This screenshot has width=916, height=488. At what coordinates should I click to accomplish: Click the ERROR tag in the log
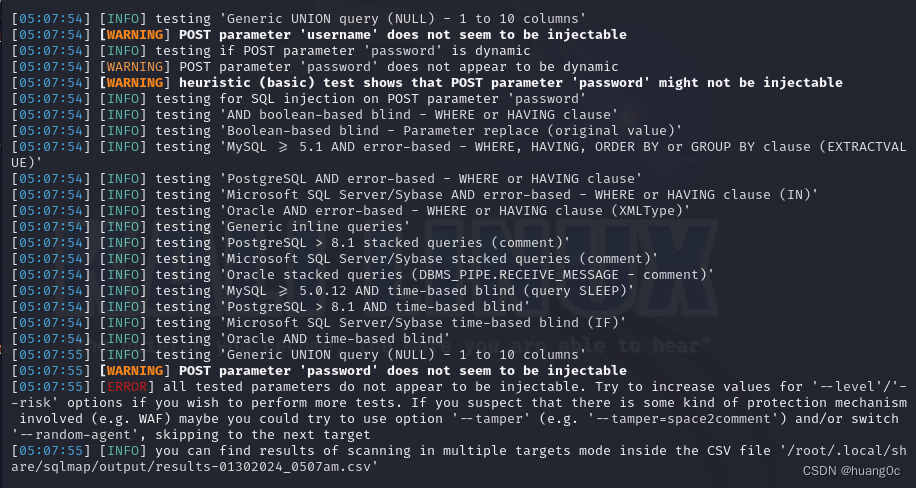(x=127, y=386)
